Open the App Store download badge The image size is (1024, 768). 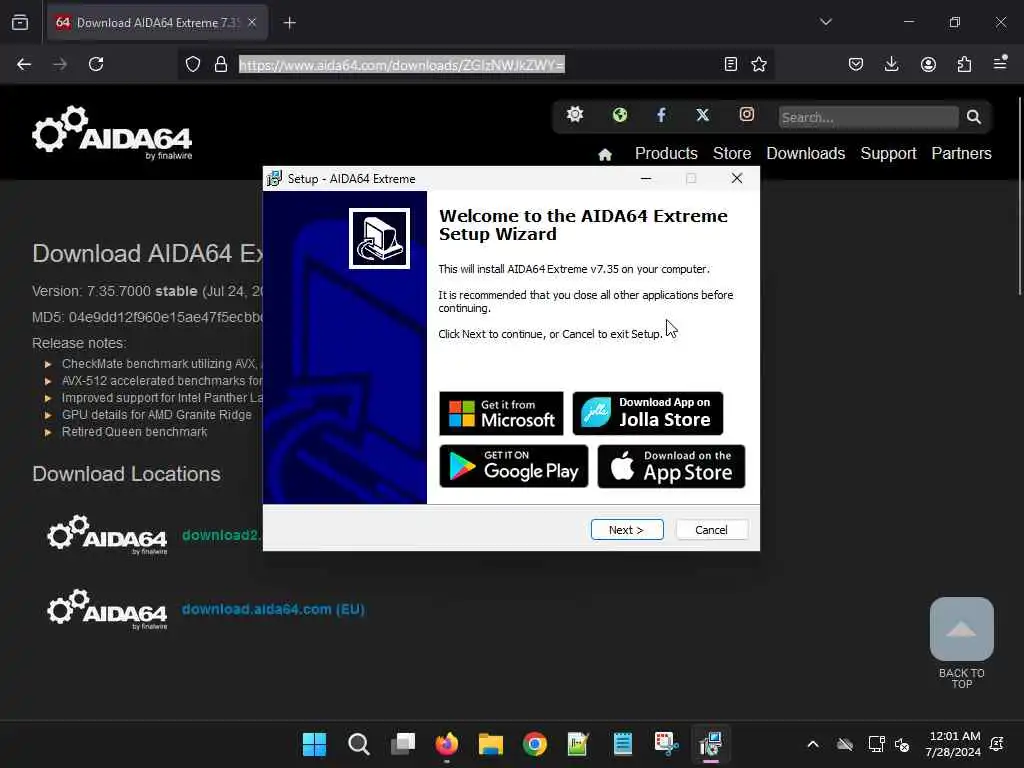point(671,466)
